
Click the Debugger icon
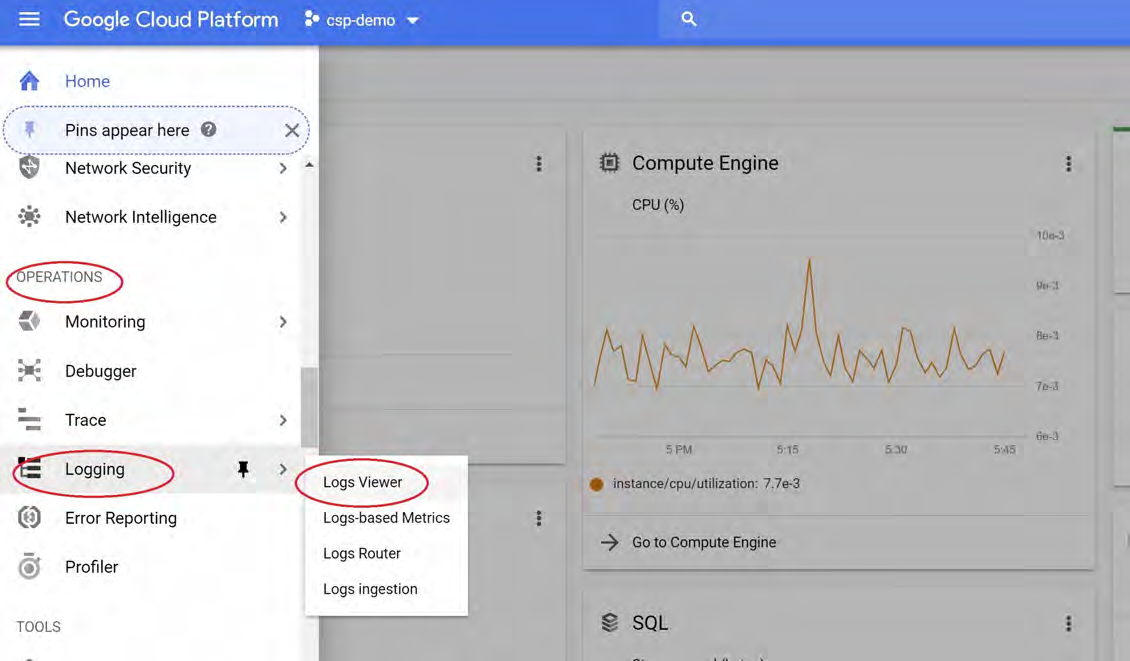30,371
